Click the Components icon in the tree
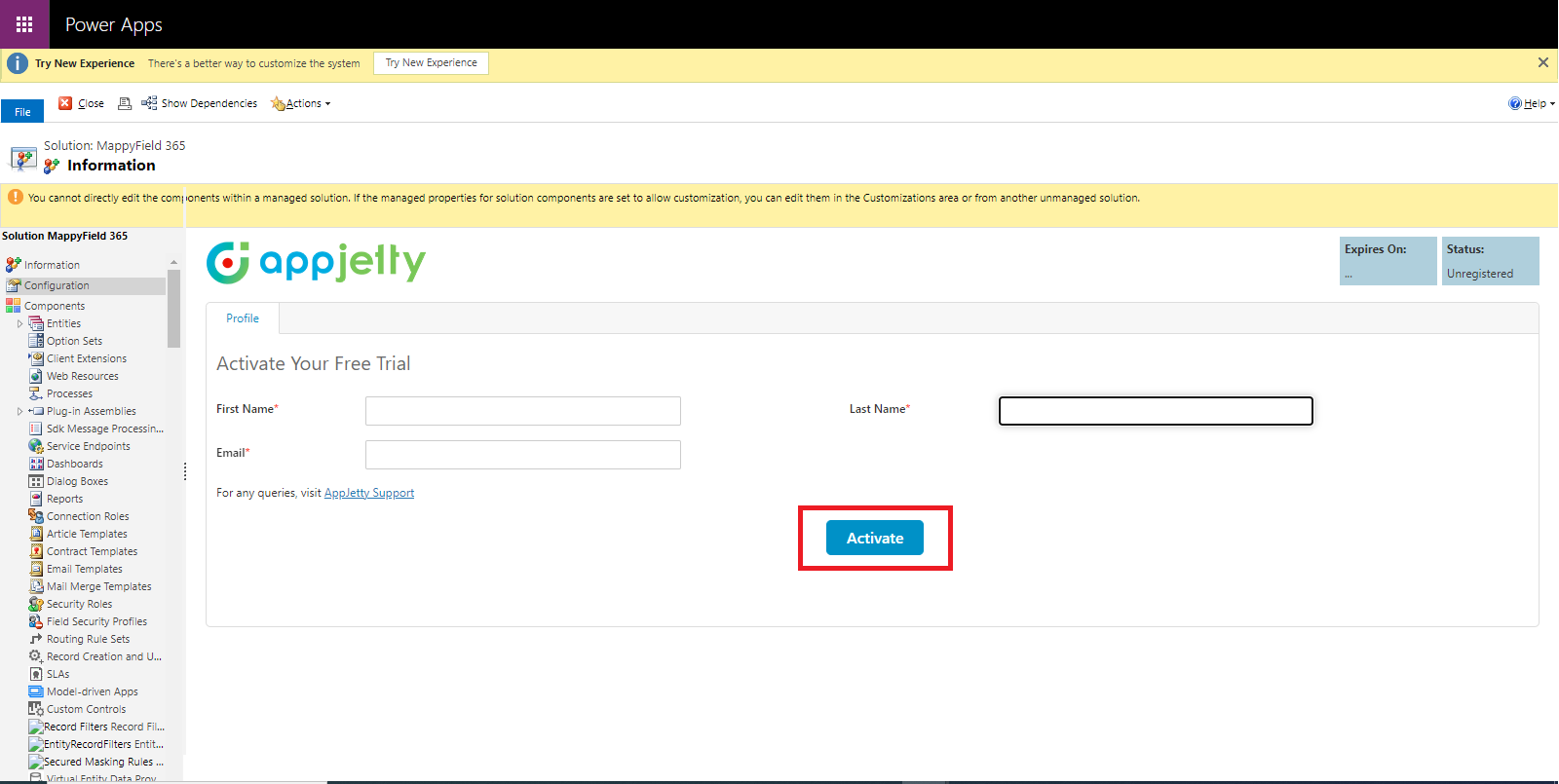The height and width of the screenshot is (784, 1559). coord(13,306)
